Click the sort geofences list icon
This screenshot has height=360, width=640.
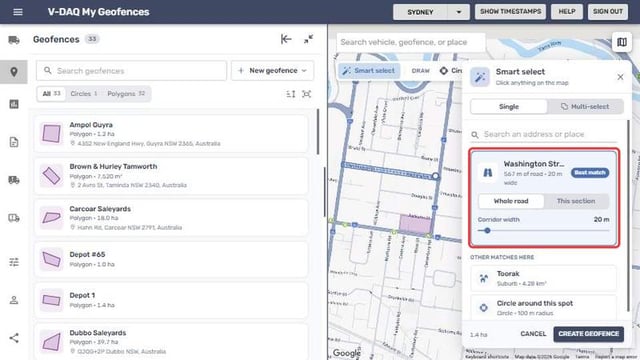[x=291, y=94]
